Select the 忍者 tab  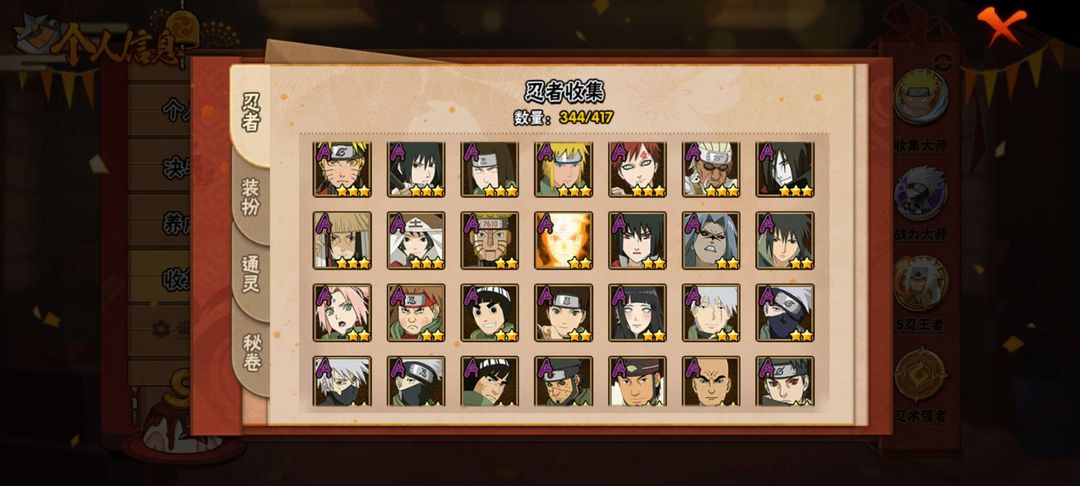pyautogui.click(x=250, y=114)
